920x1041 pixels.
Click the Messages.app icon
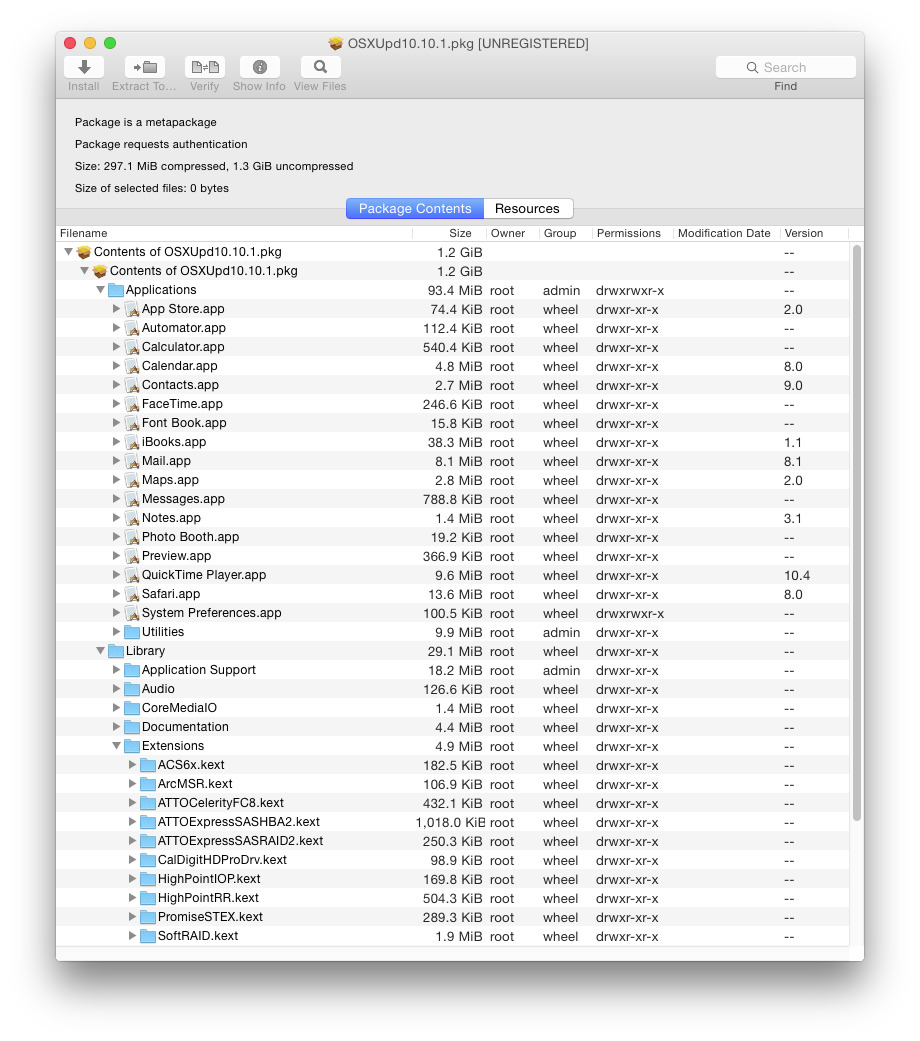pyautogui.click(x=132, y=499)
